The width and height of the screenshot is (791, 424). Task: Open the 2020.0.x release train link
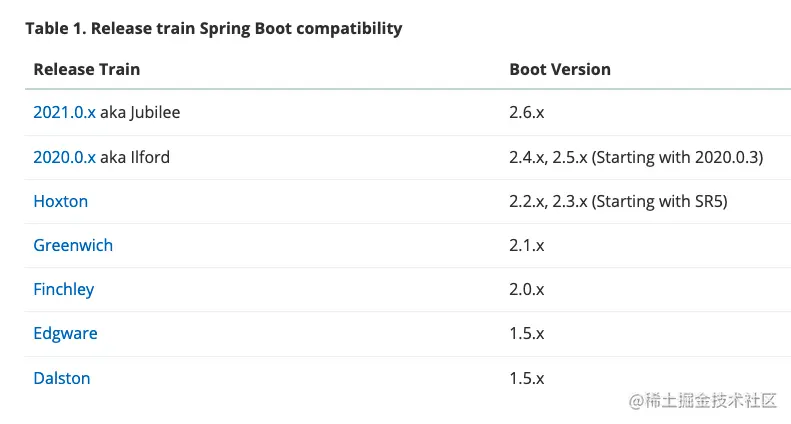tap(64, 157)
